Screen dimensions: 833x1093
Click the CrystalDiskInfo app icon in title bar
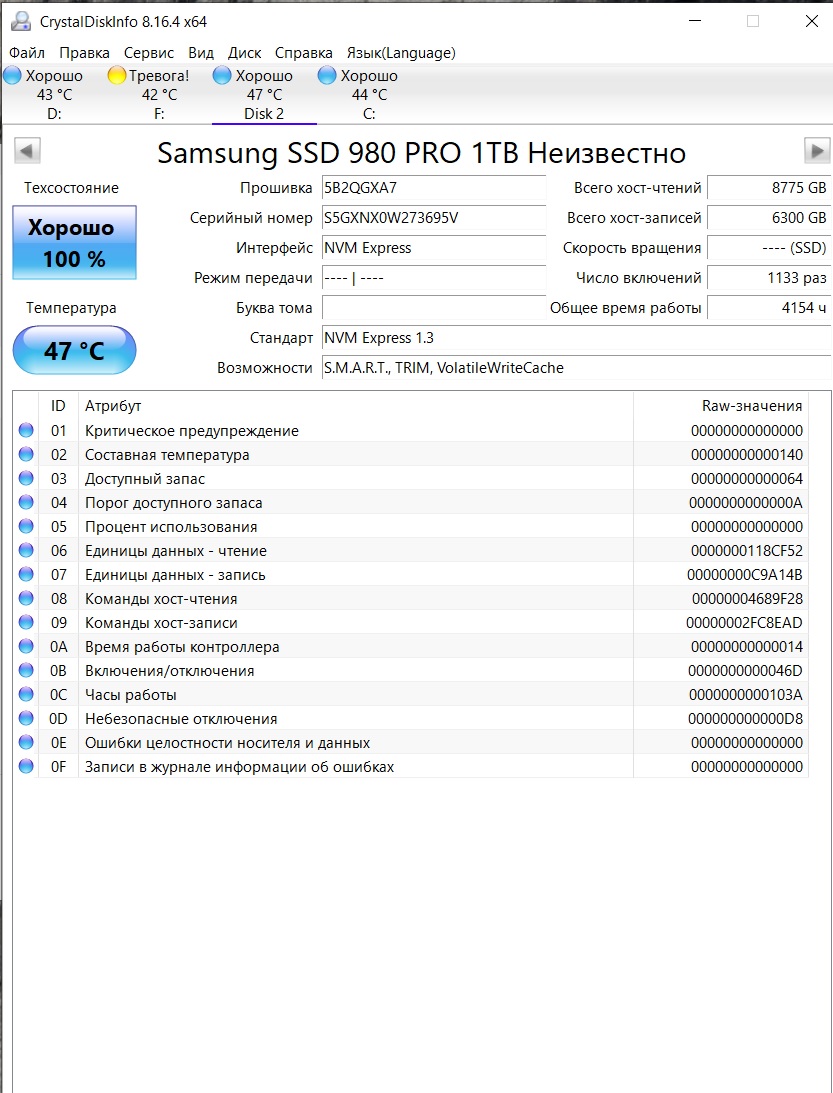20,22
